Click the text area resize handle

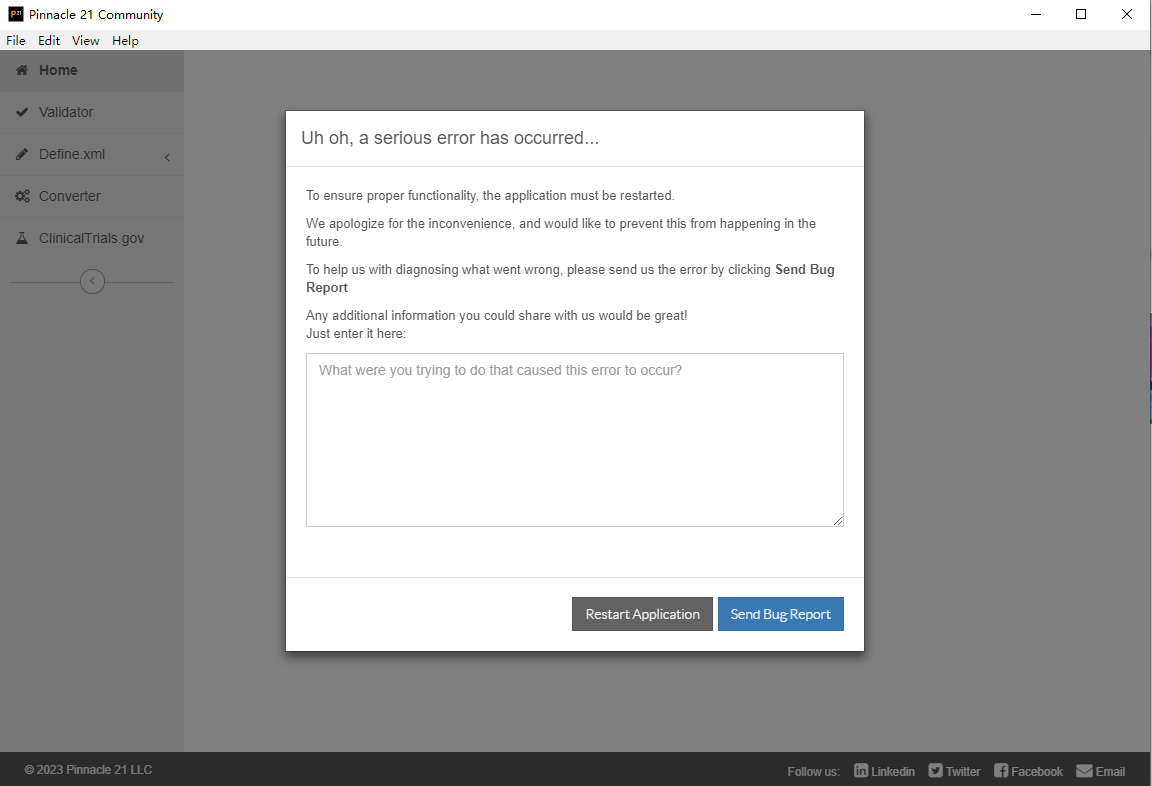tap(838, 521)
